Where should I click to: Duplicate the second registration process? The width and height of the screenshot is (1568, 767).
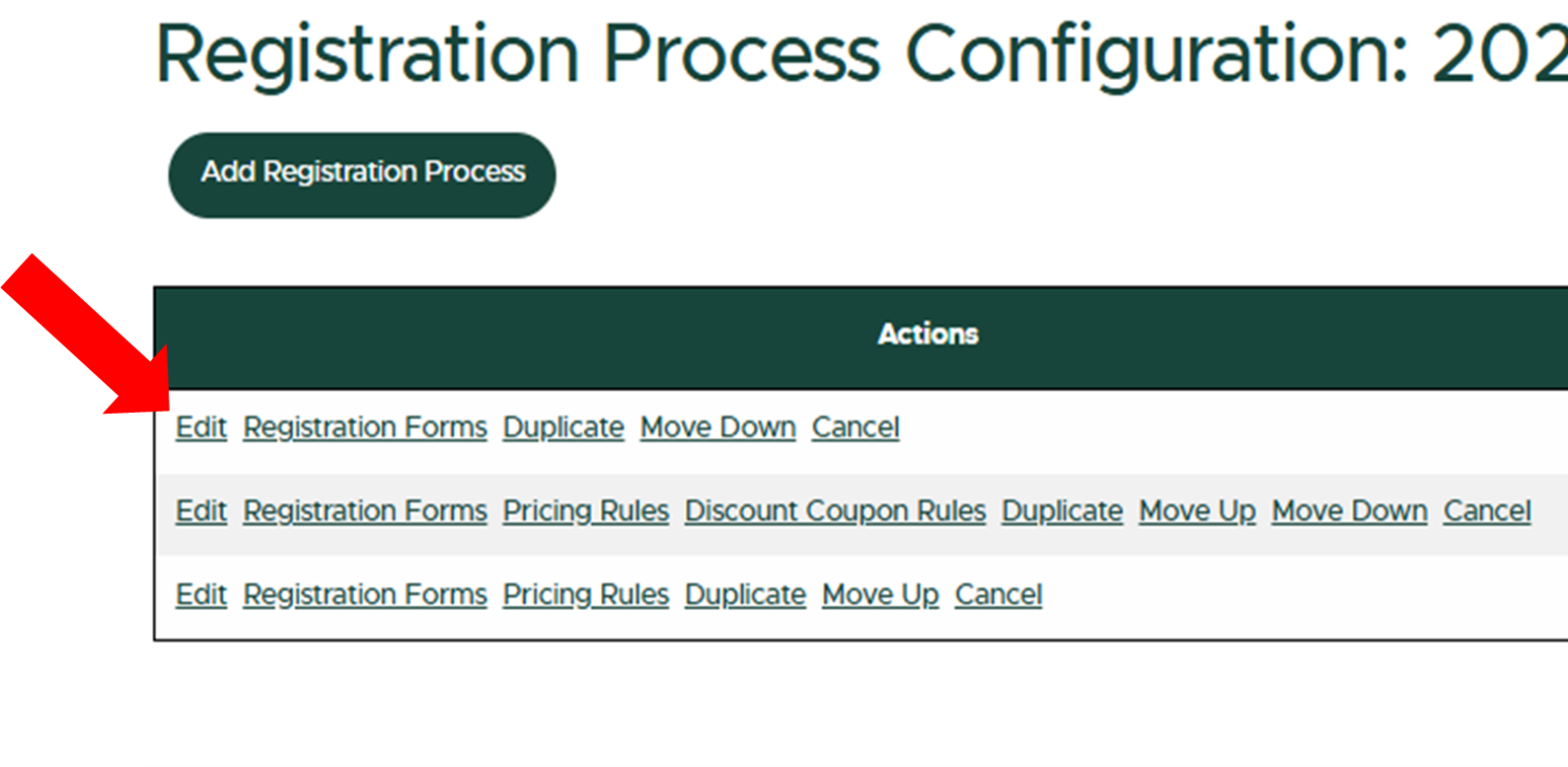pos(1061,510)
